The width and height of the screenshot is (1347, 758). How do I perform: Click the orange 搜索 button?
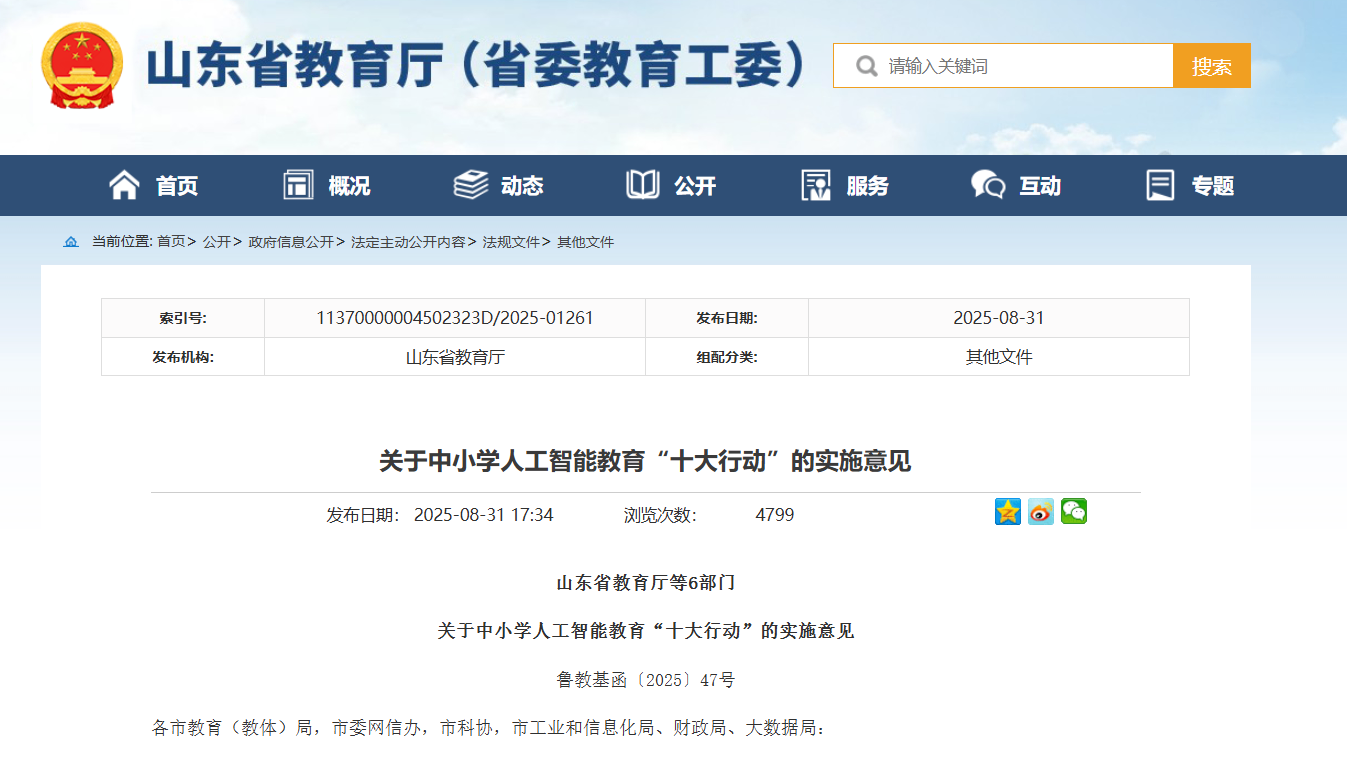tap(1212, 66)
